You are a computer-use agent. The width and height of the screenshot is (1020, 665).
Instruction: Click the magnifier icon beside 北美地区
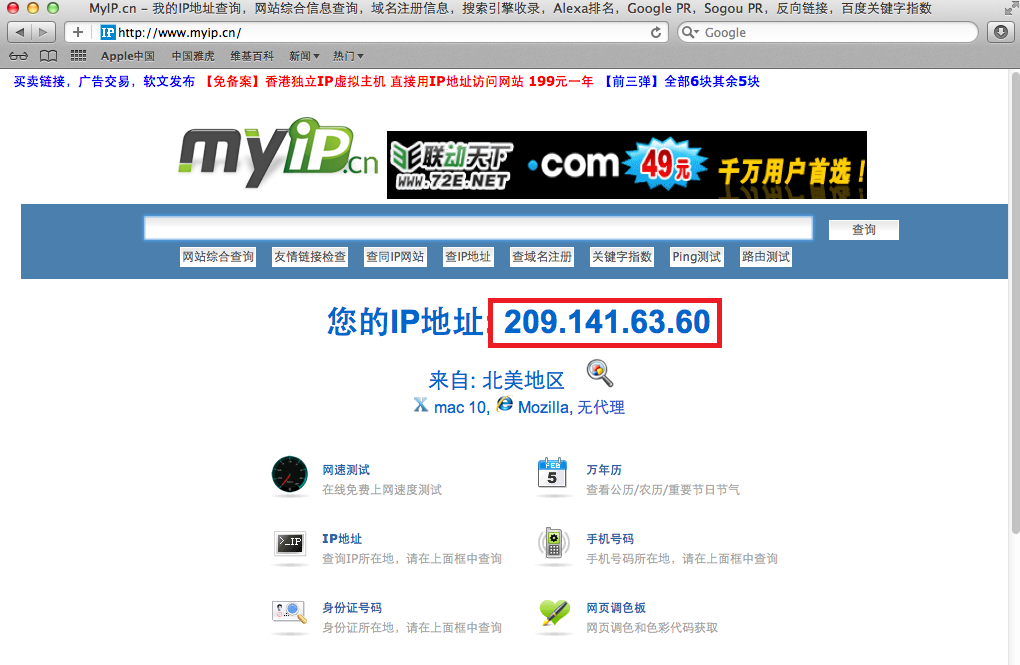(x=599, y=373)
